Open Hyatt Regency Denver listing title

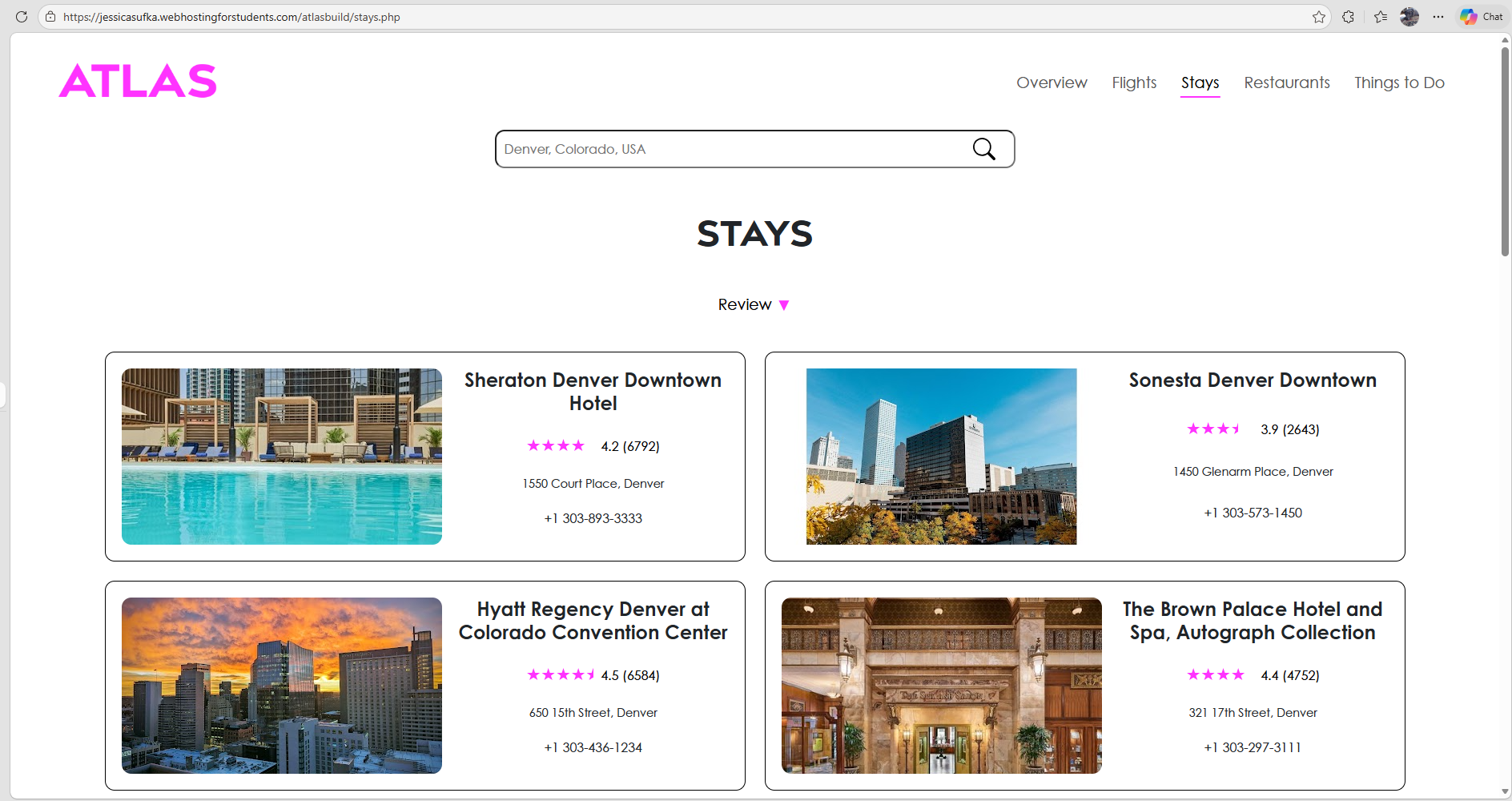[x=593, y=621]
